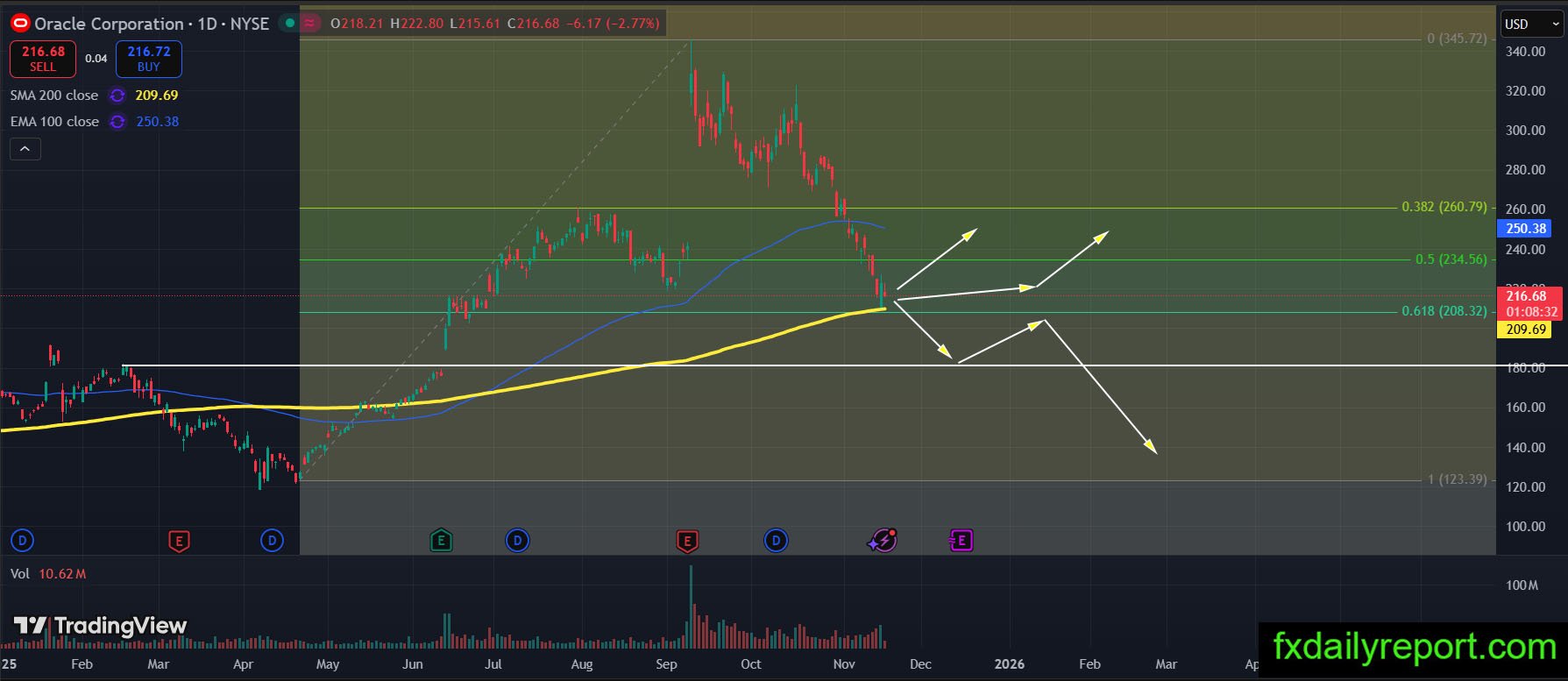Click the green market status dot
This screenshot has height=681, width=1568.
point(289,24)
